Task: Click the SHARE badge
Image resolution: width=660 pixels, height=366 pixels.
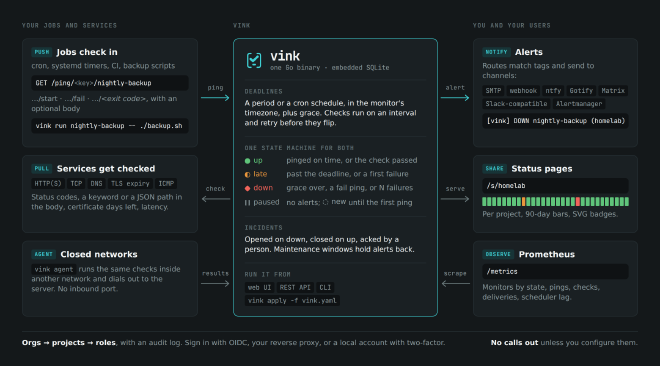Action: (x=495, y=169)
